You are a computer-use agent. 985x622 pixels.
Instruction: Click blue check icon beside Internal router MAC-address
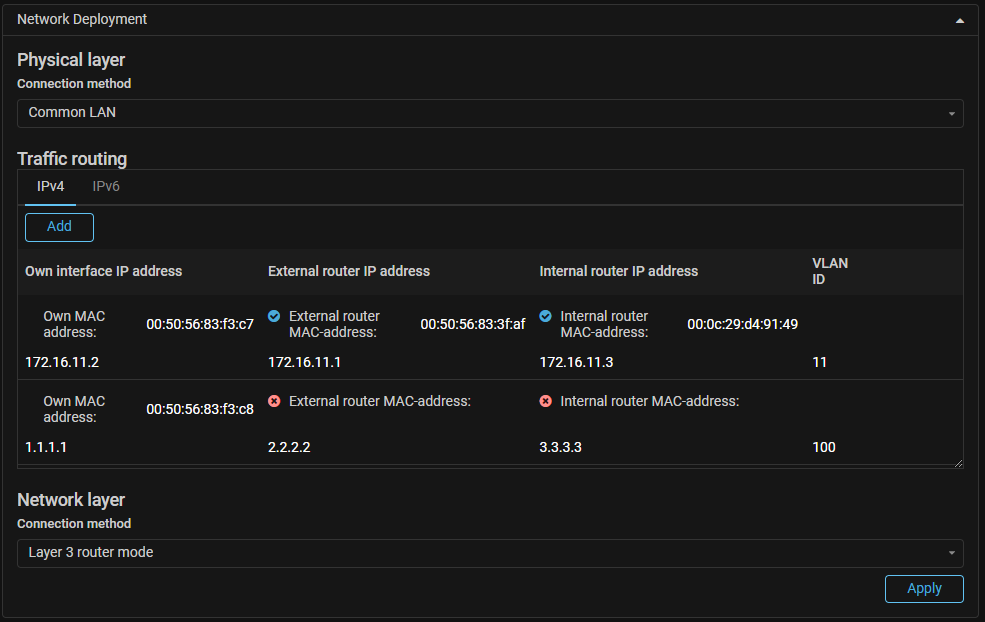(x=546, y=316)
